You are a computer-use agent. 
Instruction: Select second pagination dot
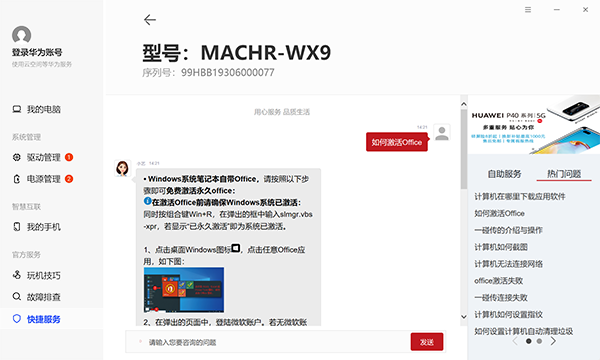[539, 341]
